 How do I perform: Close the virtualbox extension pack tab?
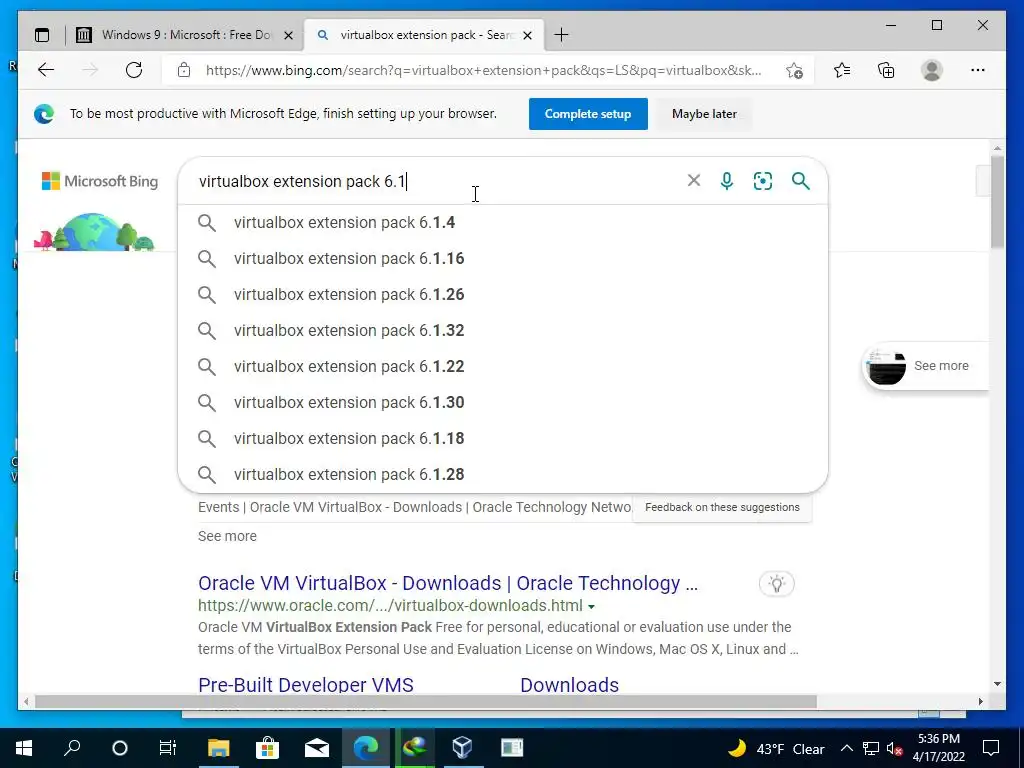(x=528, y=35)
